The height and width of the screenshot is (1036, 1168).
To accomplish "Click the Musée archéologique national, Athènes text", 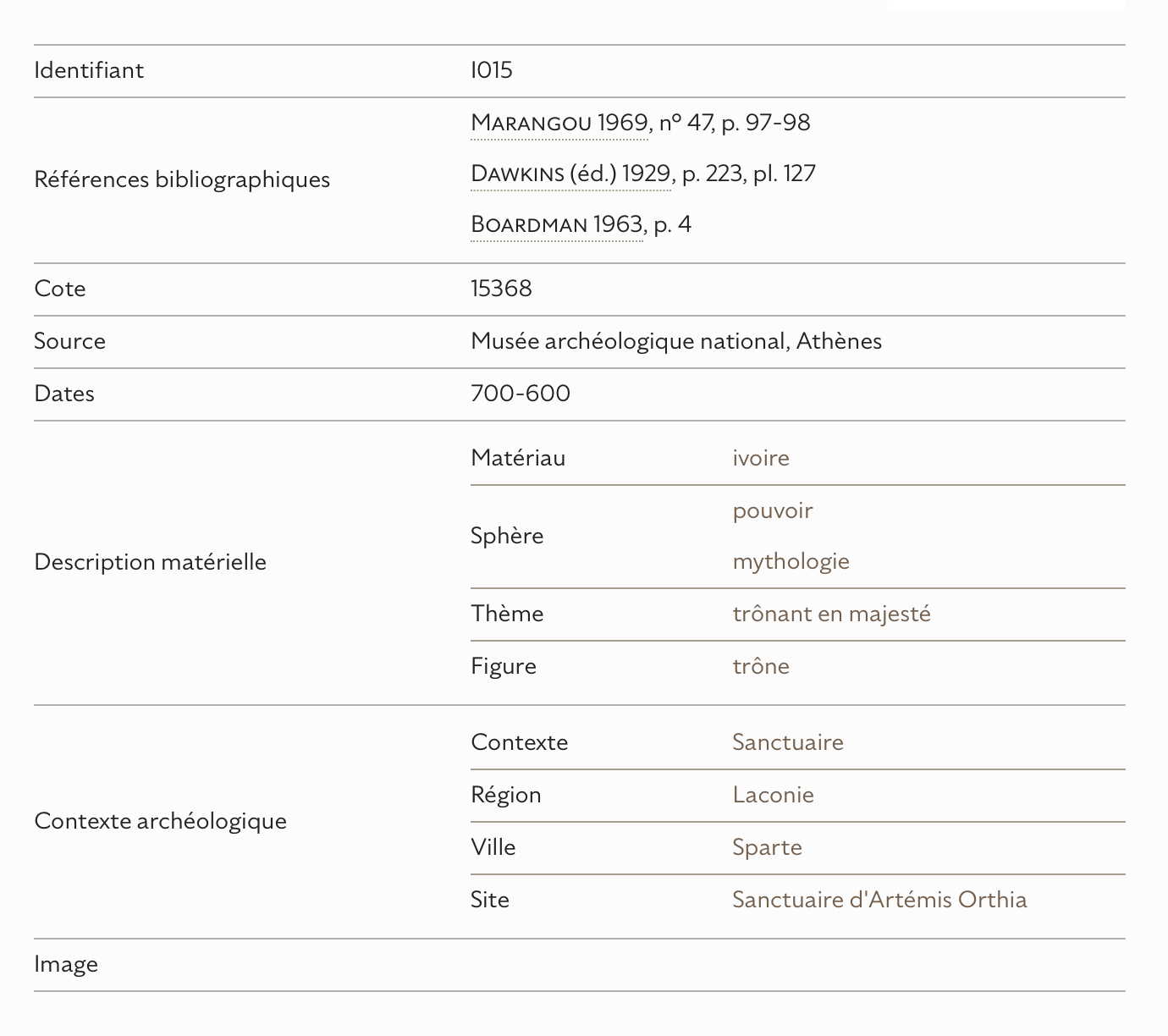I will pos(675,341).
